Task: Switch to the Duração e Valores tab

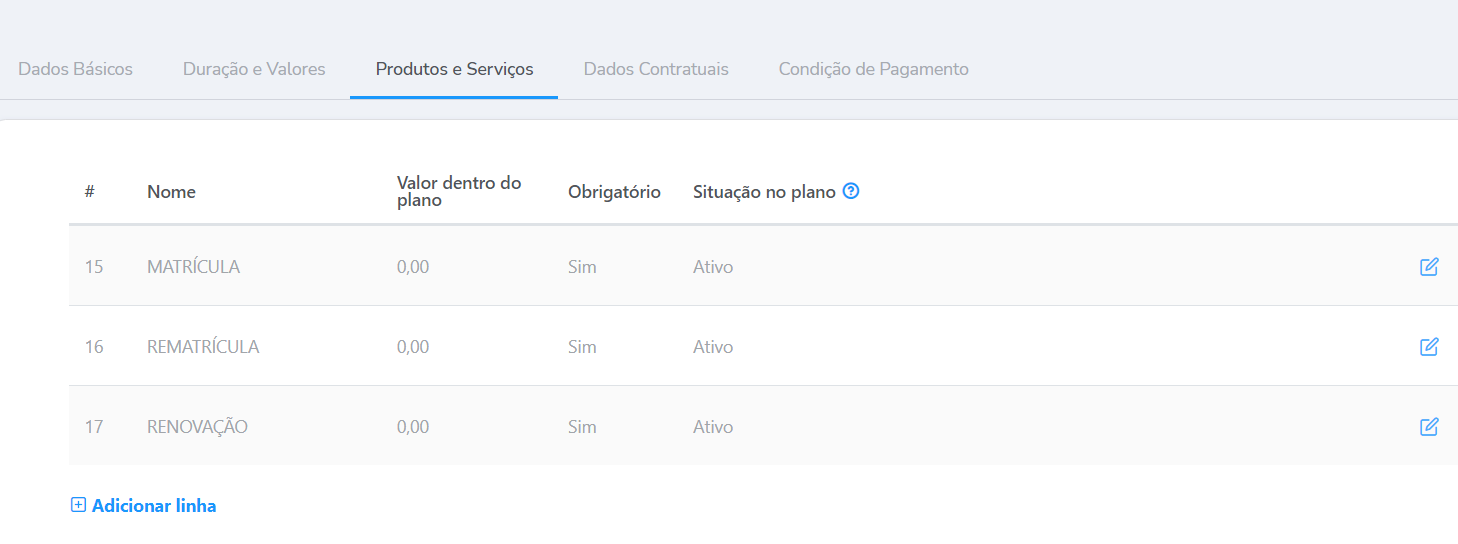Action: pyautogui.click(x=254, y=69)
